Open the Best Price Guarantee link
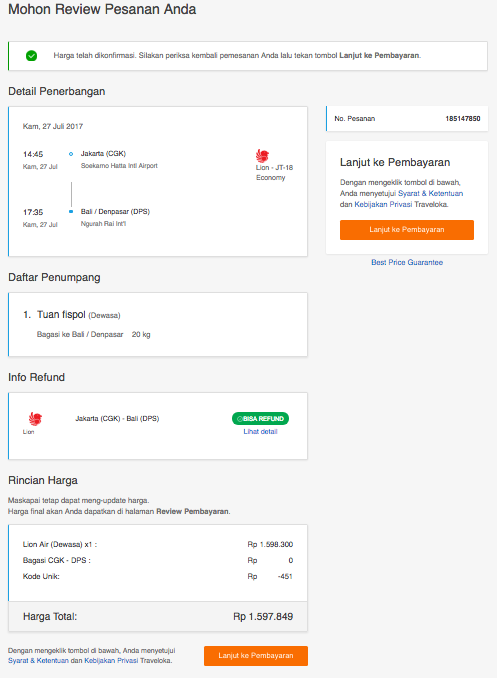The image size is (497, 678). 407,262
